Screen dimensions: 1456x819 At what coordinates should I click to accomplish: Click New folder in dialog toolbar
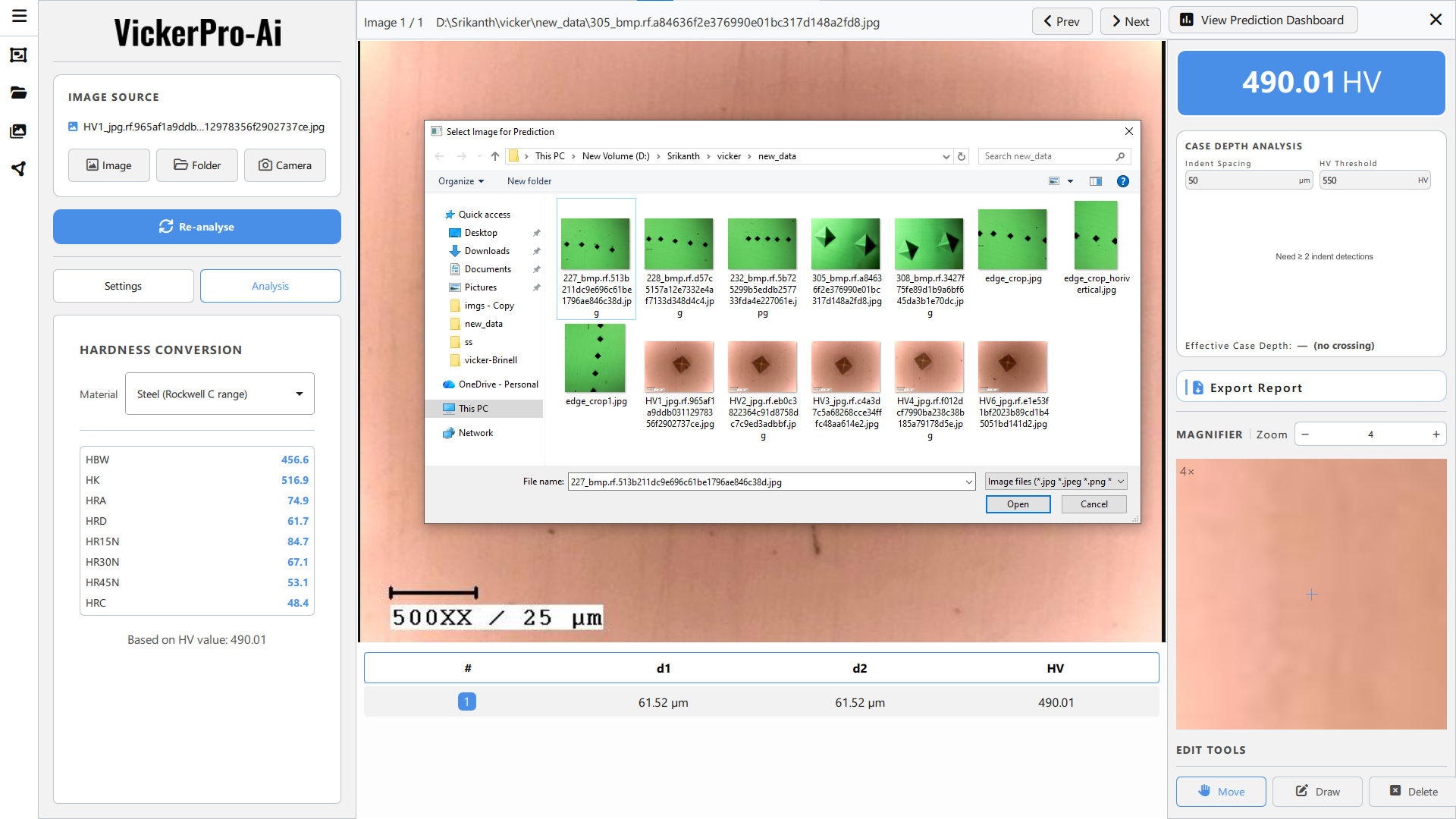tap(529, 181)
